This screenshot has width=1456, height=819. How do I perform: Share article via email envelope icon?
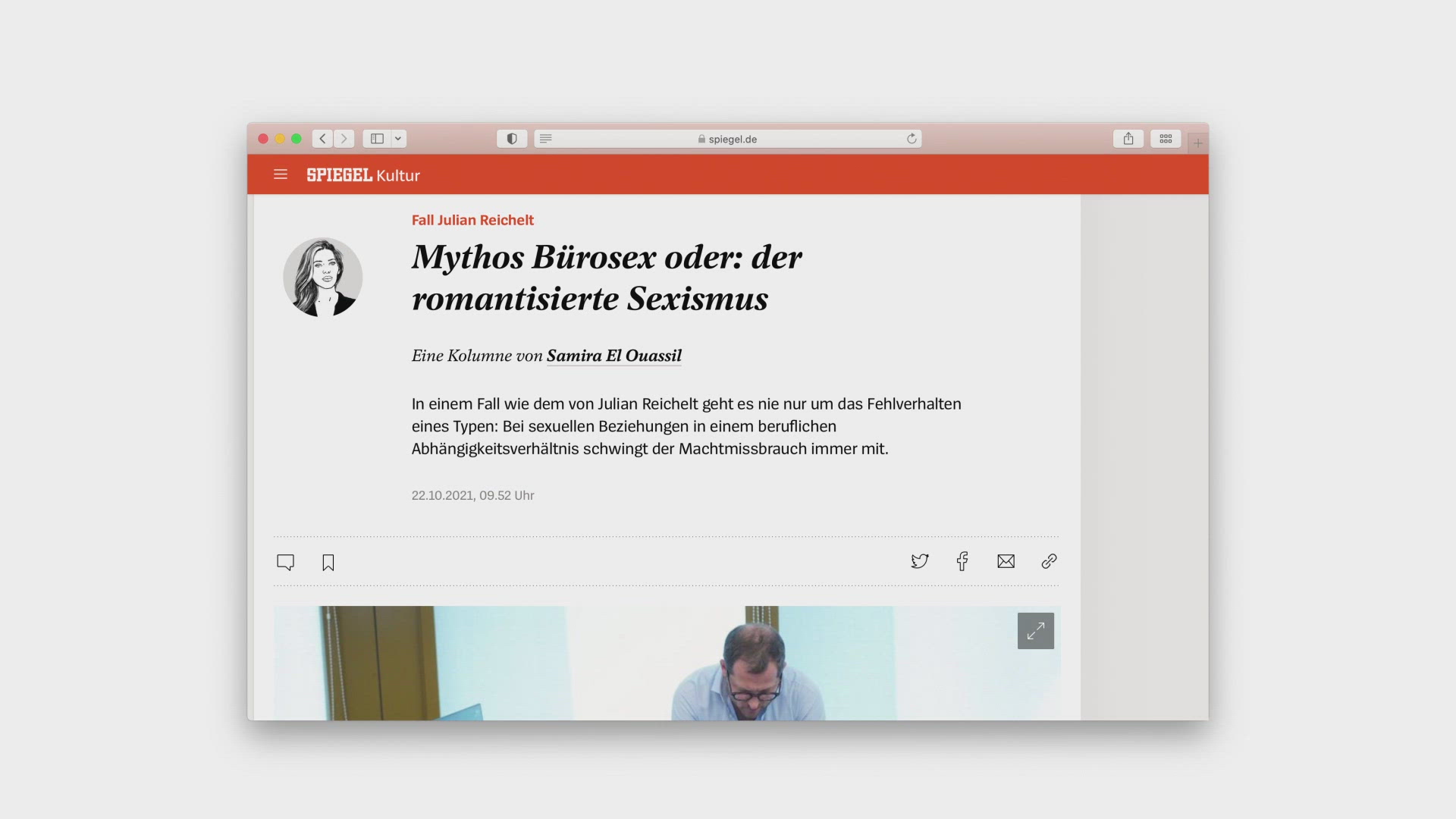[x=1006, y=561]
